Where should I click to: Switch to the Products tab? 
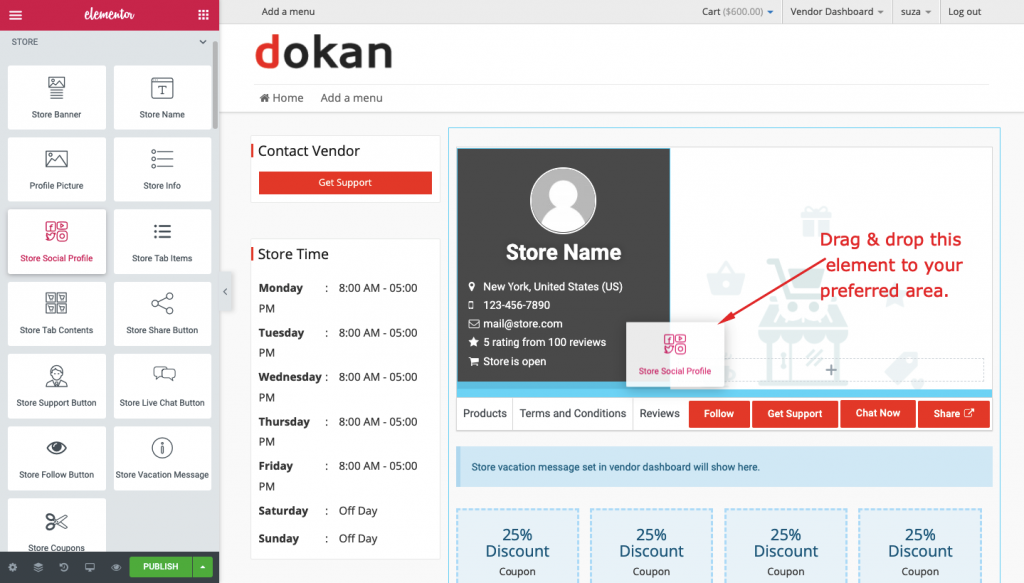pos(485,413)
